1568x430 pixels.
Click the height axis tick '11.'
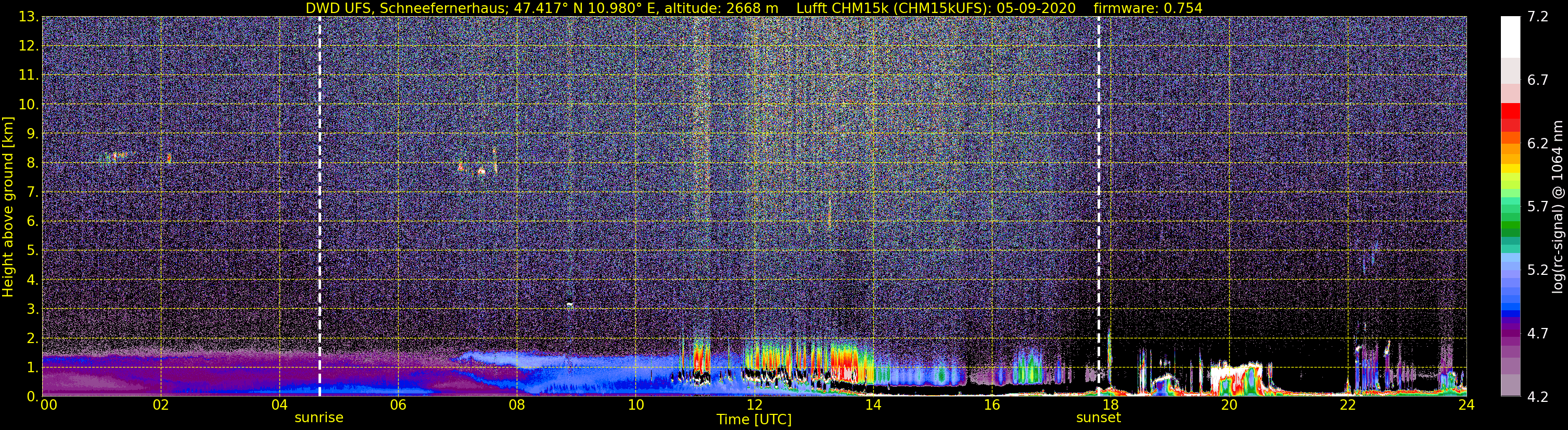(28, 75)
